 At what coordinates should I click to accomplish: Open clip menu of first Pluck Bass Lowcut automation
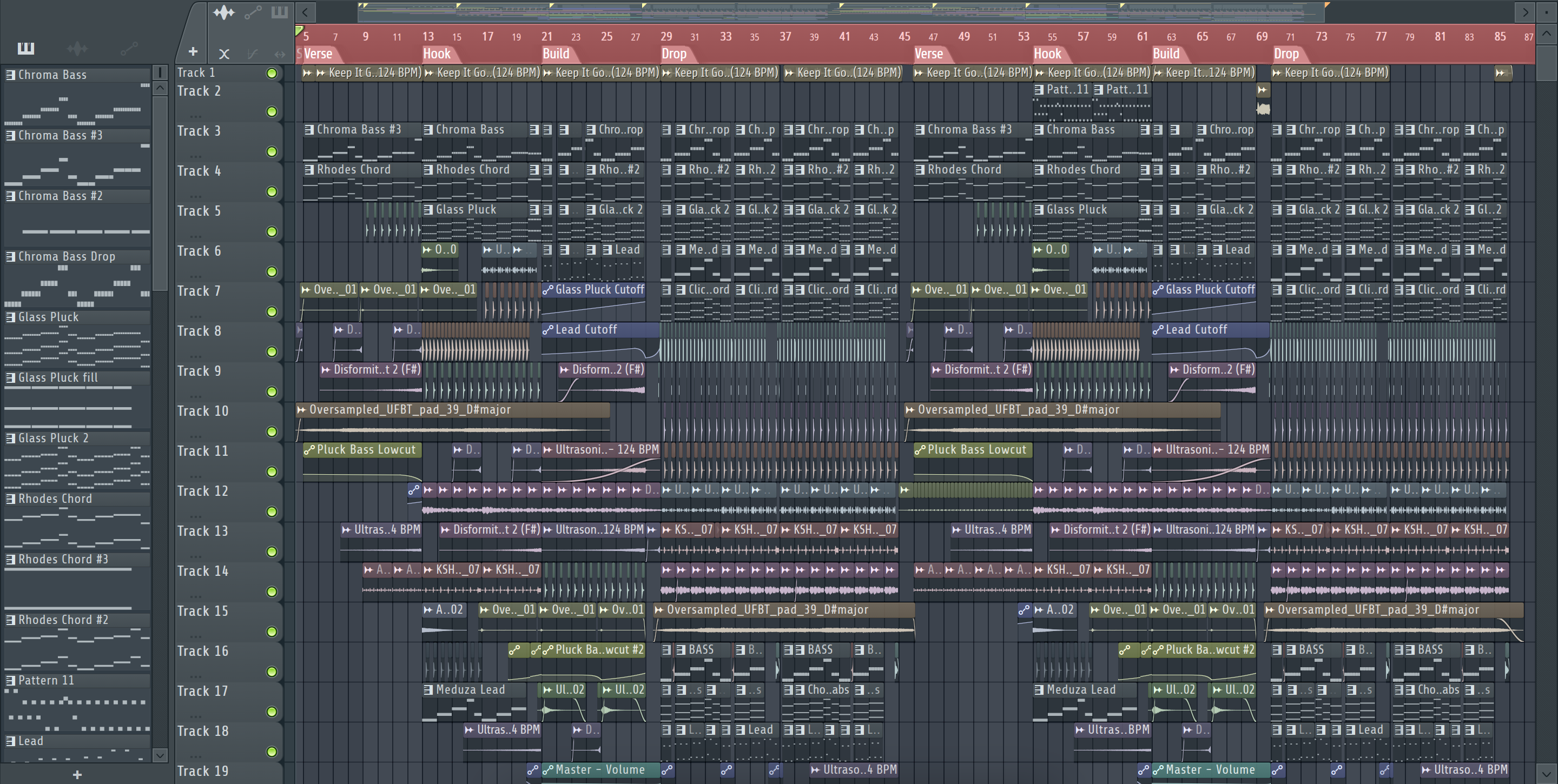[x=309, y=450]
